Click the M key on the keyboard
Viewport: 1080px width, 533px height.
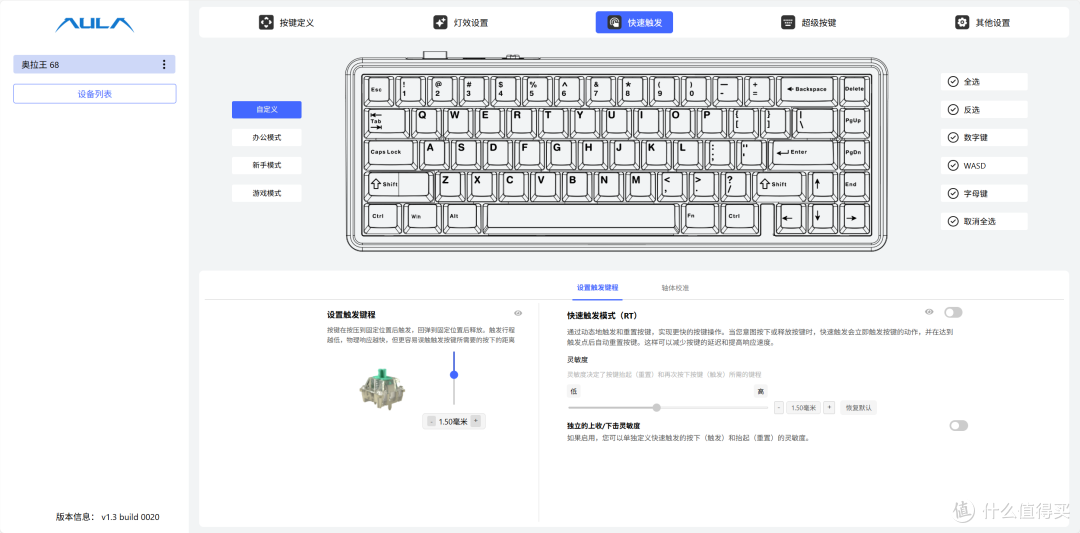pos(641,185)
